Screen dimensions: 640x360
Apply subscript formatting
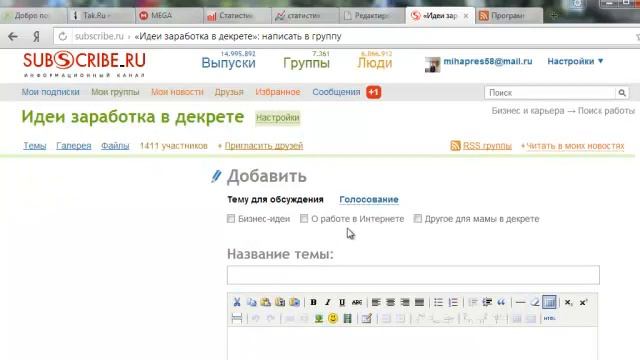click(568, 302)
